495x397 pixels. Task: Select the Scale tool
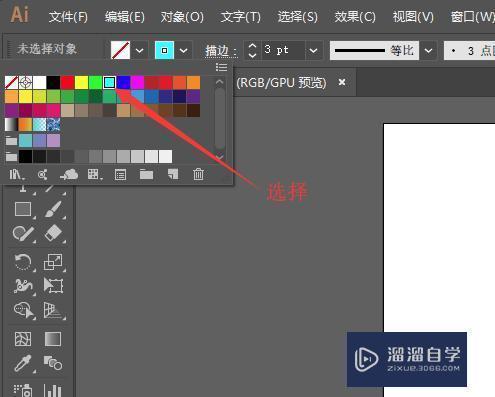[53, 262]
